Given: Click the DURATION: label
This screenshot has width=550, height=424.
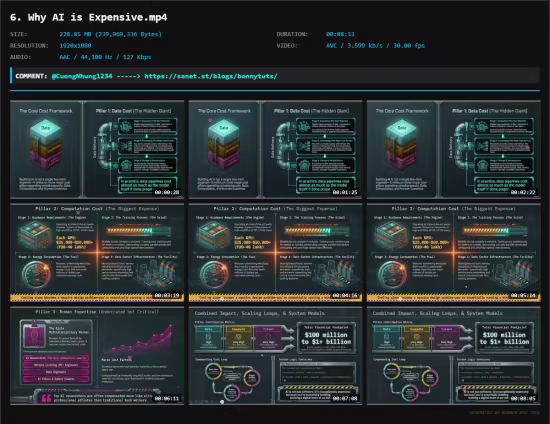Looking at the screenshot, I should (292, 34).
